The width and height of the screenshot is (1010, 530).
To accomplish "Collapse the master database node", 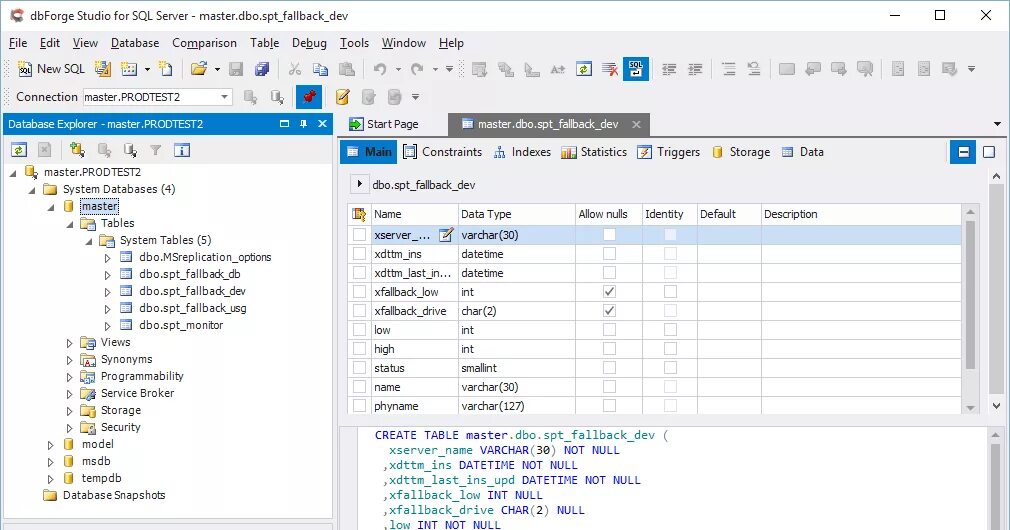I will [50, 207].
